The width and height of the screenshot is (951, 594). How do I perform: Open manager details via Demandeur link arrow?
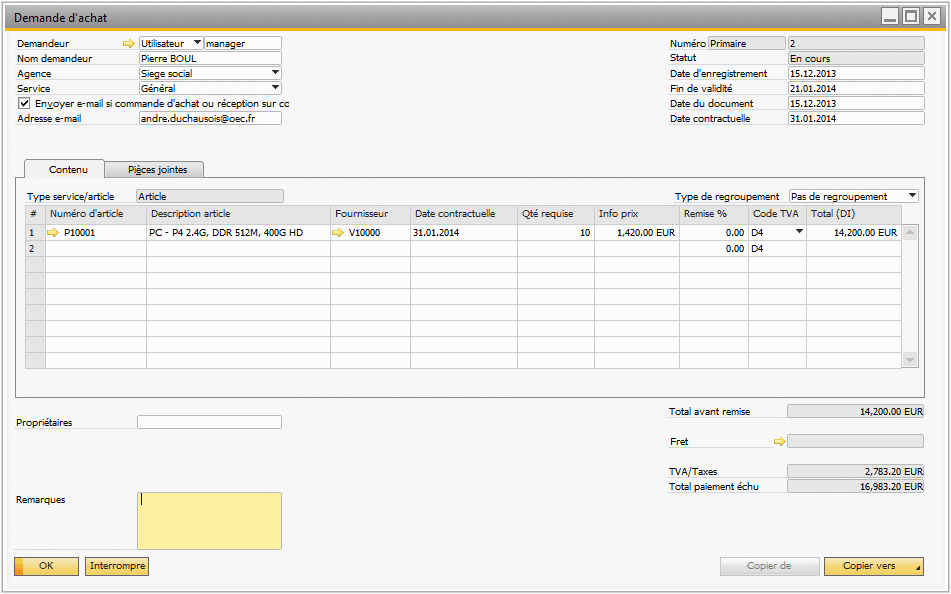(130, 43)
